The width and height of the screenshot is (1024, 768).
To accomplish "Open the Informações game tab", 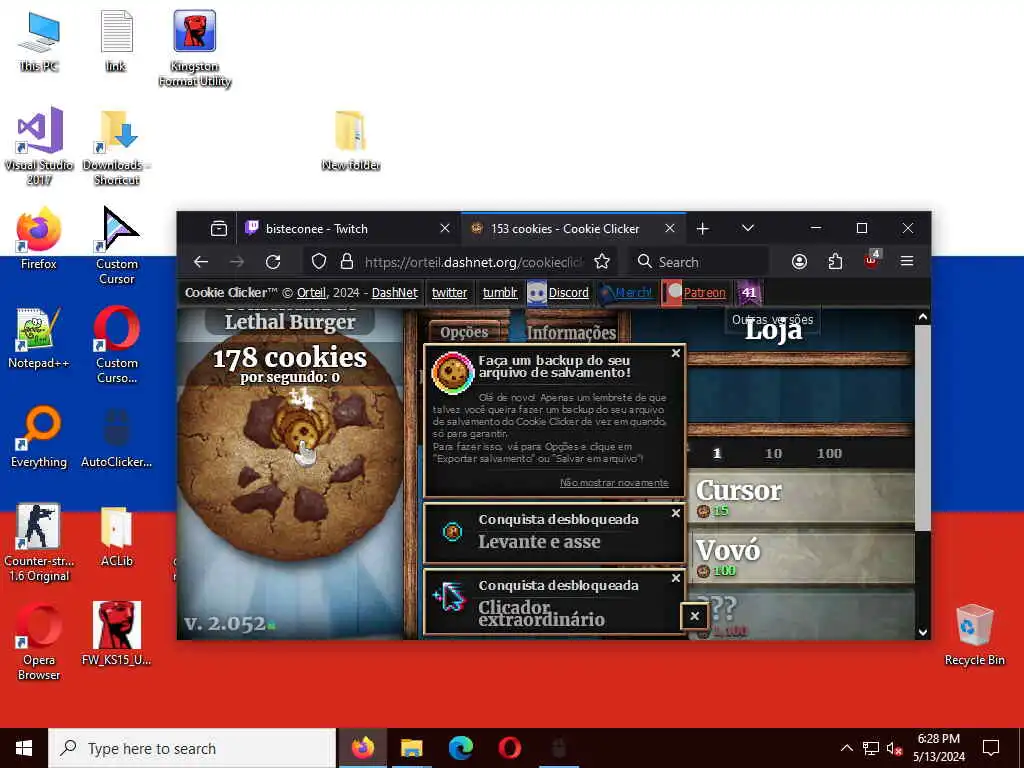I will click(x=571, y=332).
